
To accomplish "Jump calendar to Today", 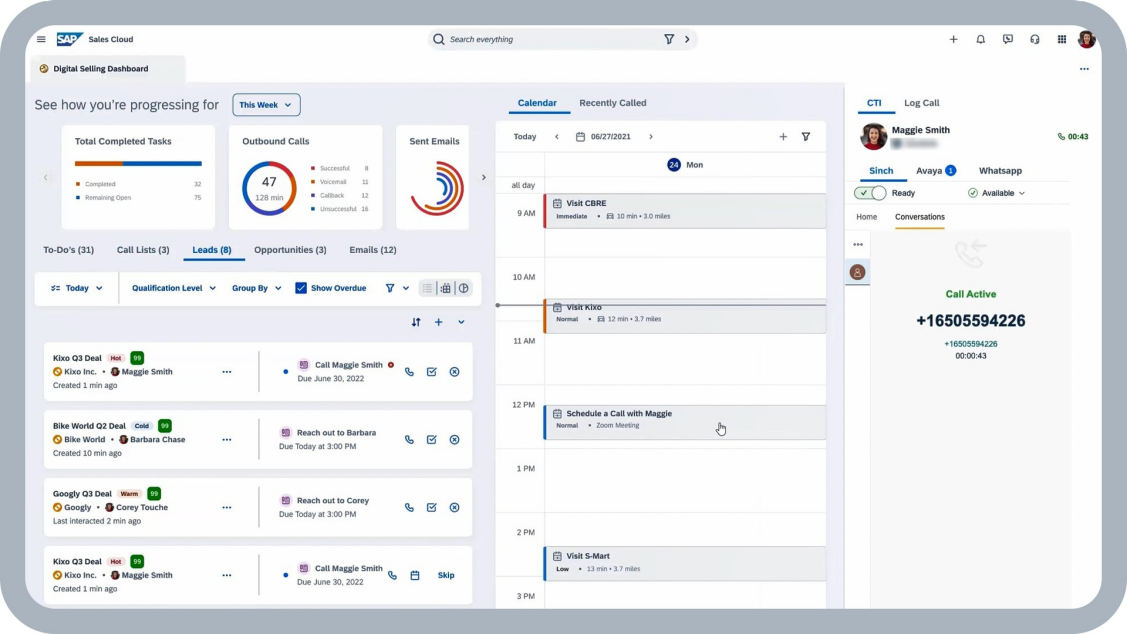I will (x=525, y=137).
